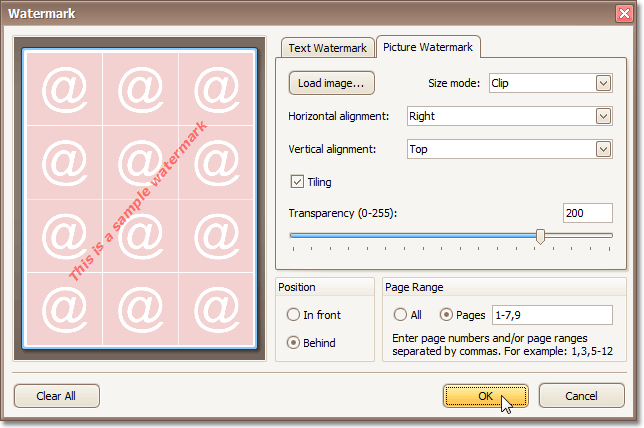The image size is (644, 428).
Task: Expand the Vertical alignment dropdown
Action: (603, 149)
